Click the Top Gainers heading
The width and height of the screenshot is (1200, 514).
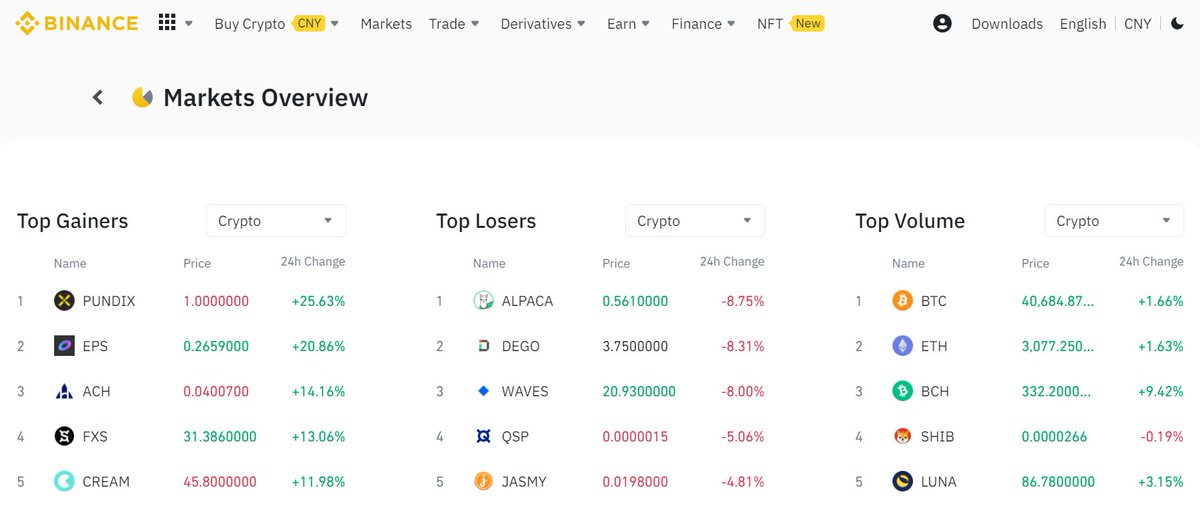point(73,221)
